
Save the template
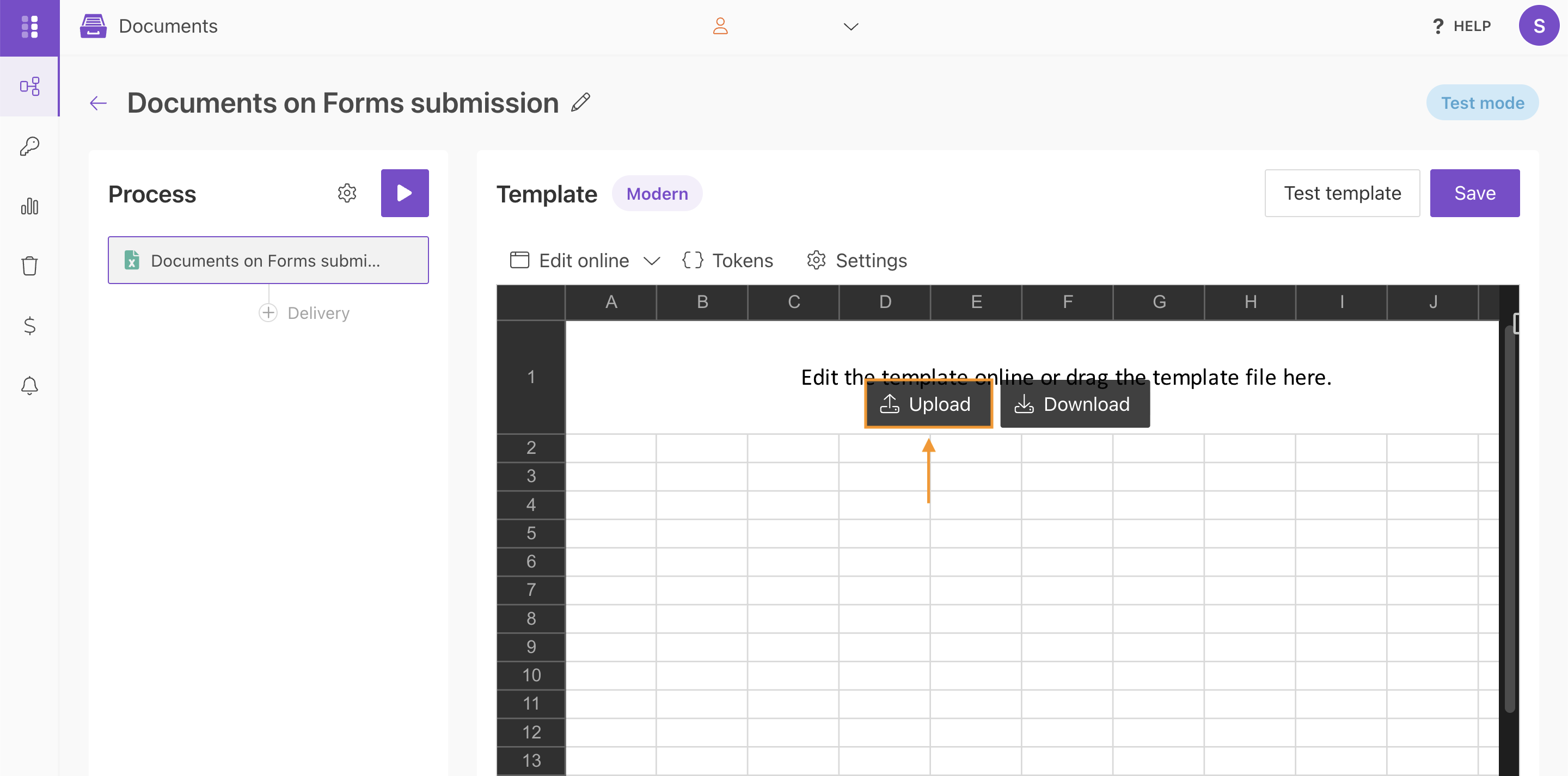1474,193
